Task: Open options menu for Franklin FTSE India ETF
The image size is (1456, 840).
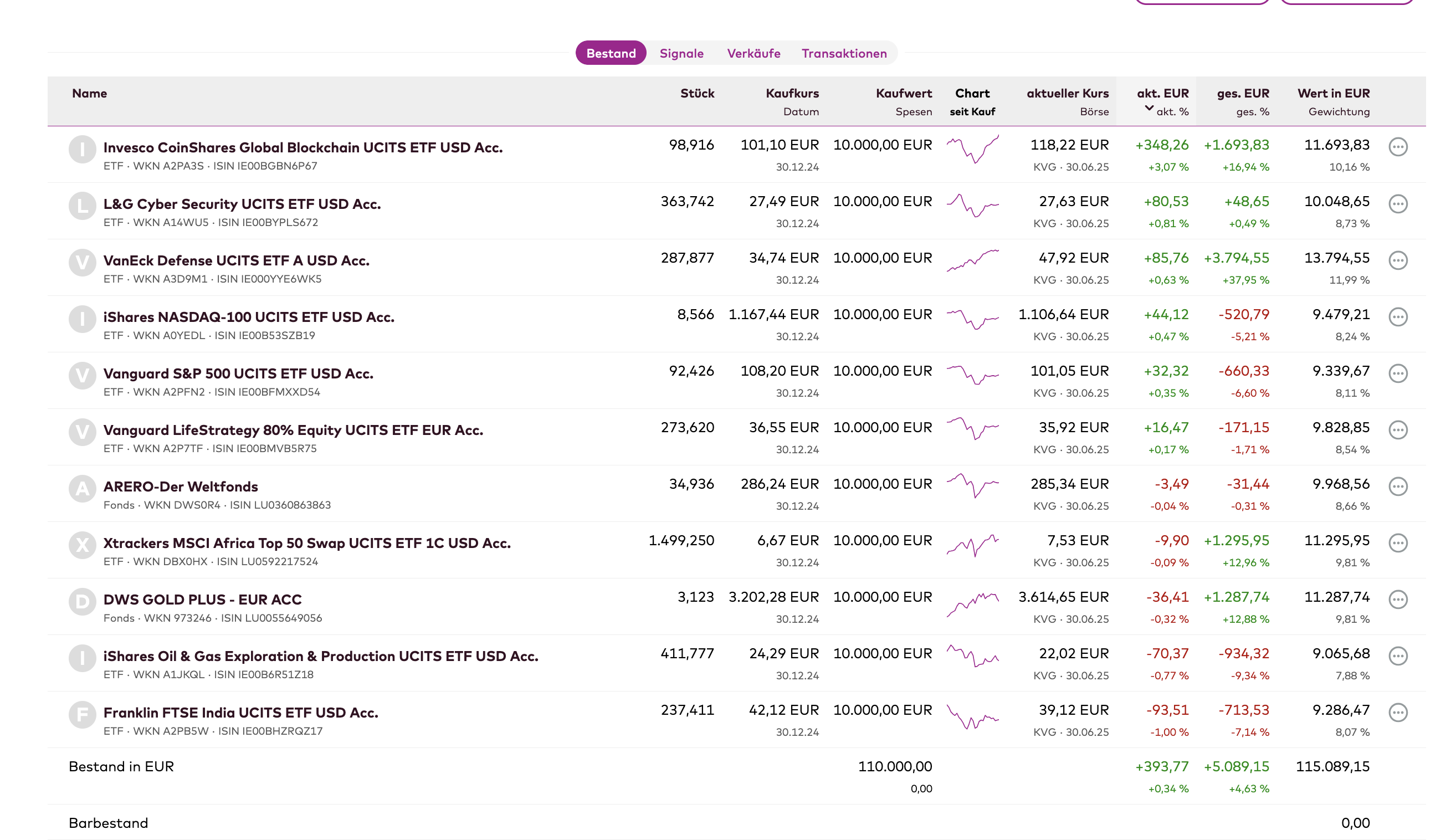Action: click(x=1397, y=713)
